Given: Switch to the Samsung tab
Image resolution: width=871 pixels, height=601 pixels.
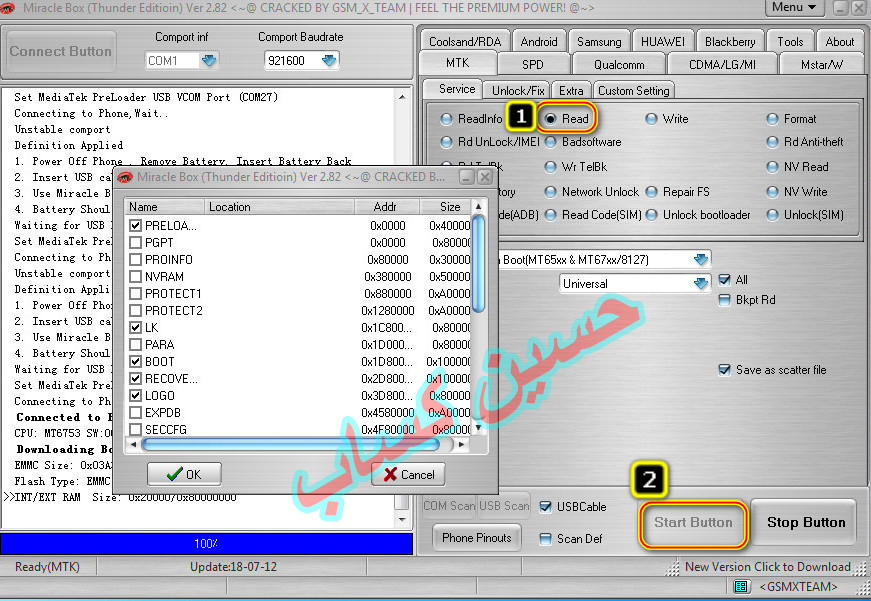Looking at the screenshot, I should [599, 42].
